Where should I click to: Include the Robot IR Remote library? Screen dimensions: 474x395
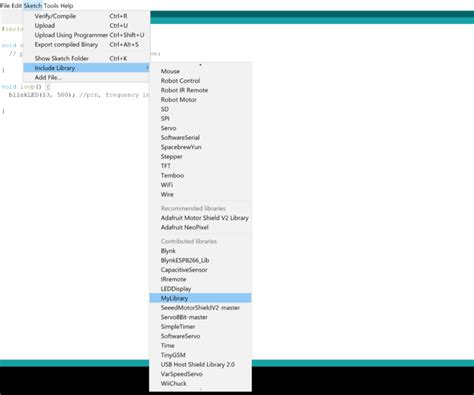[200, 90]
